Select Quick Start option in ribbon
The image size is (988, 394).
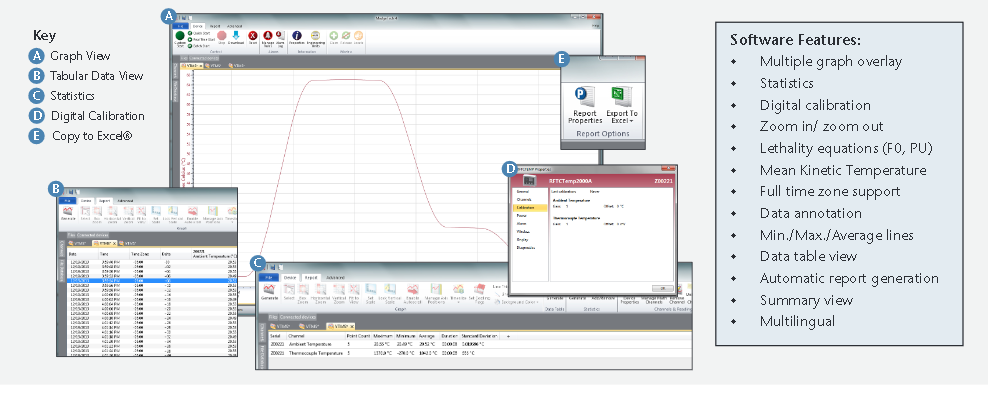point(198,33)
